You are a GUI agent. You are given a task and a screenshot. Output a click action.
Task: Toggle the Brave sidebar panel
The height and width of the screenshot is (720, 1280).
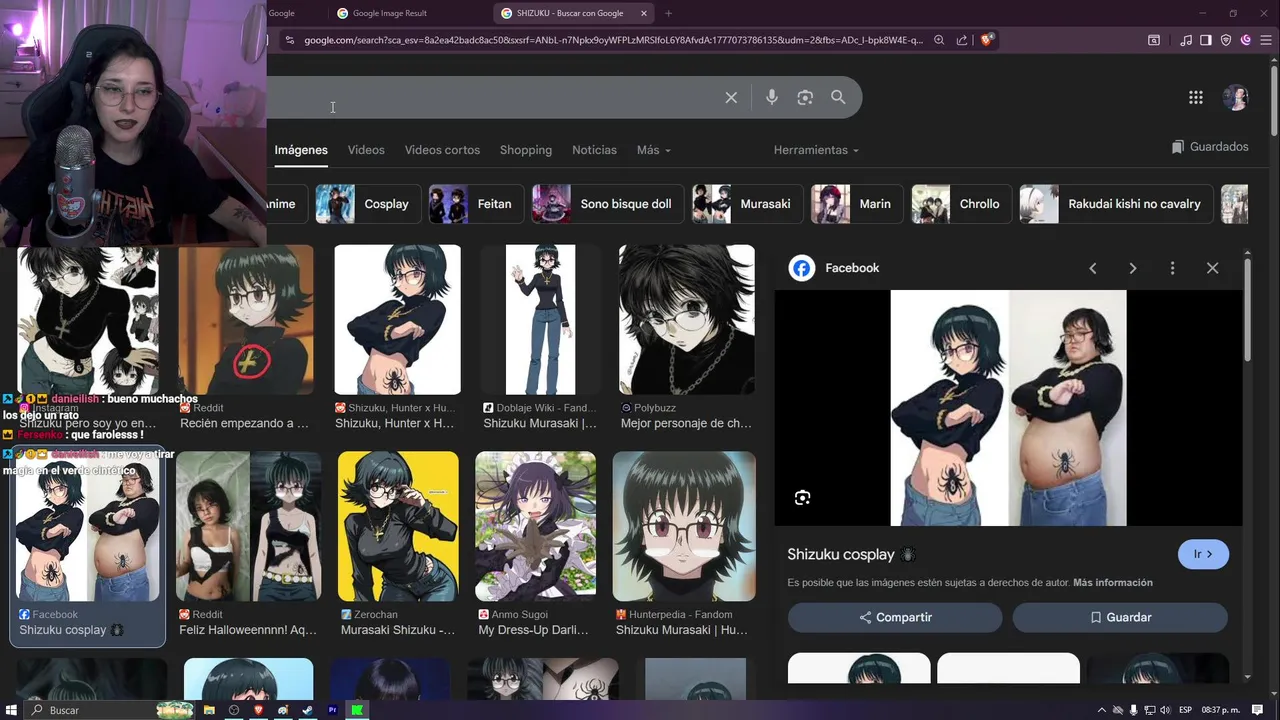(1206, 40)
